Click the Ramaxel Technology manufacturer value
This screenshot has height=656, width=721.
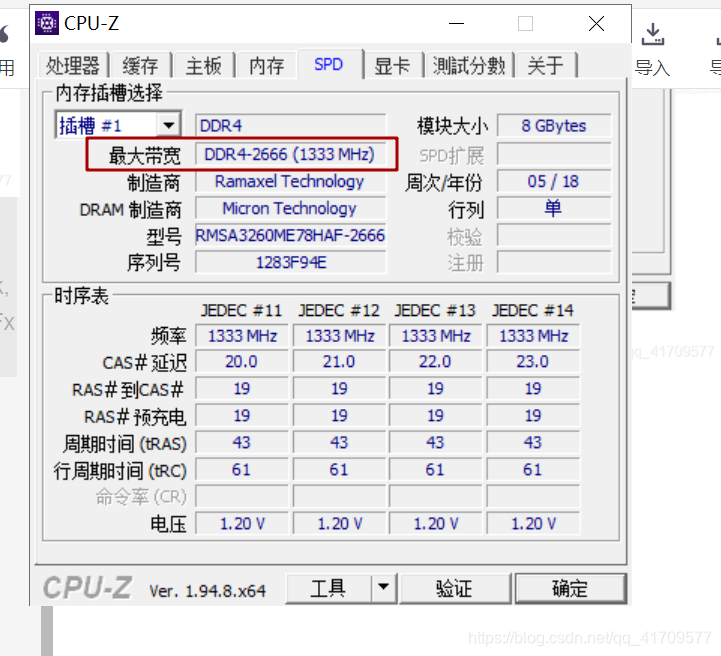click(x=290, y=181)
